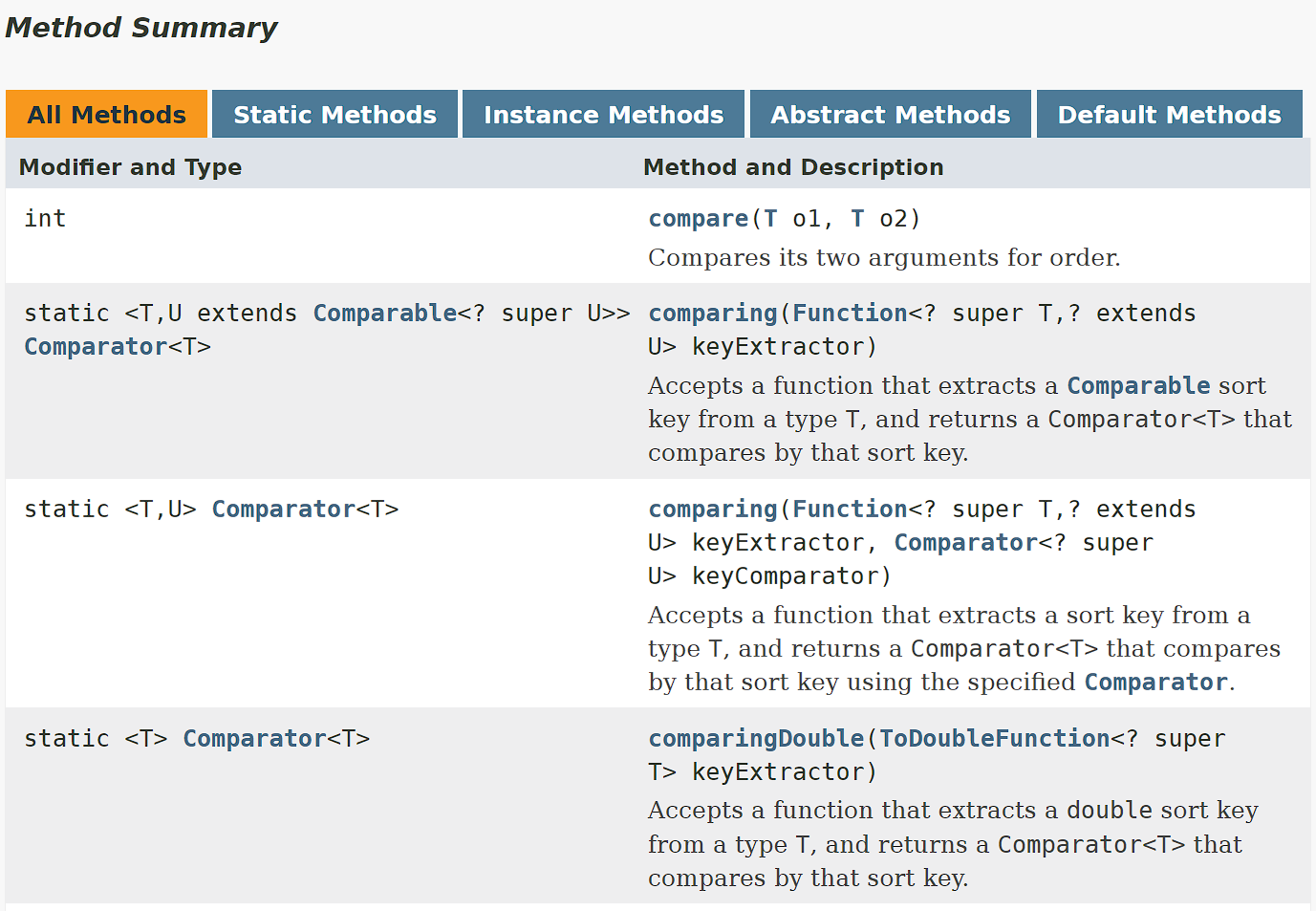Switch to the Instance Methods tab

coord(603,114)
